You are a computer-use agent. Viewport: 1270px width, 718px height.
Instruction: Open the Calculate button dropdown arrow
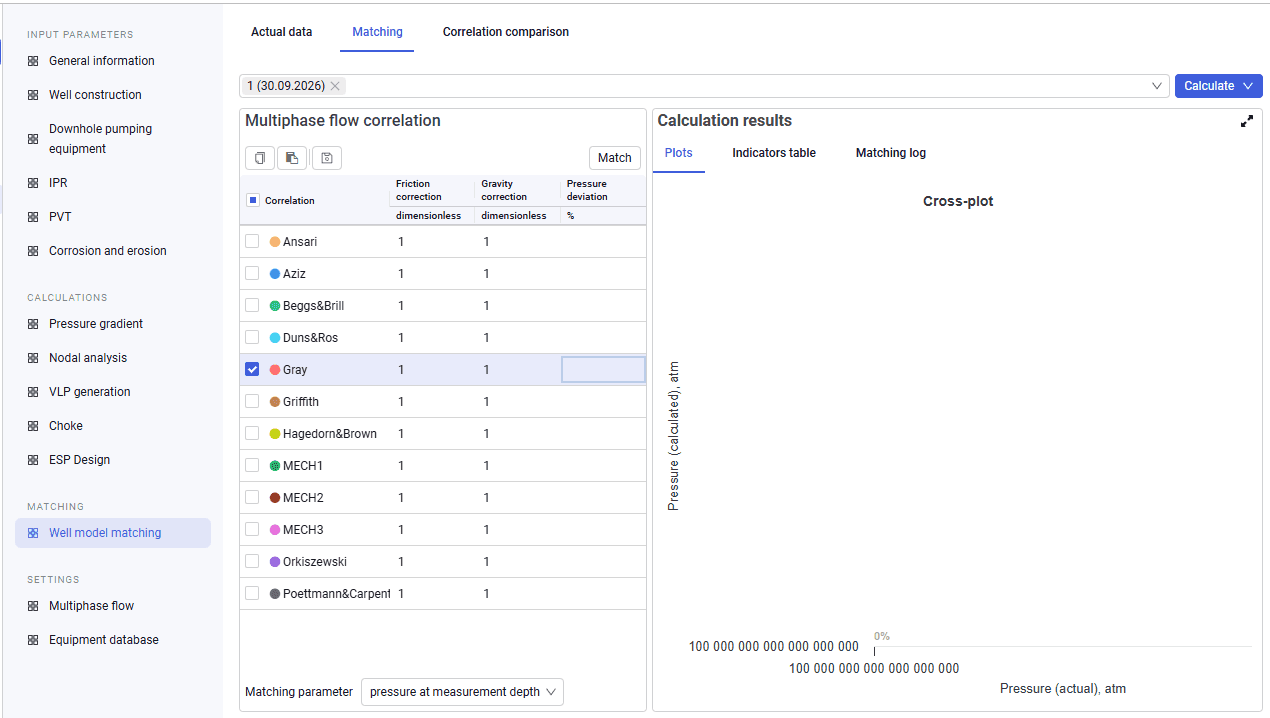coord(1248,86)
